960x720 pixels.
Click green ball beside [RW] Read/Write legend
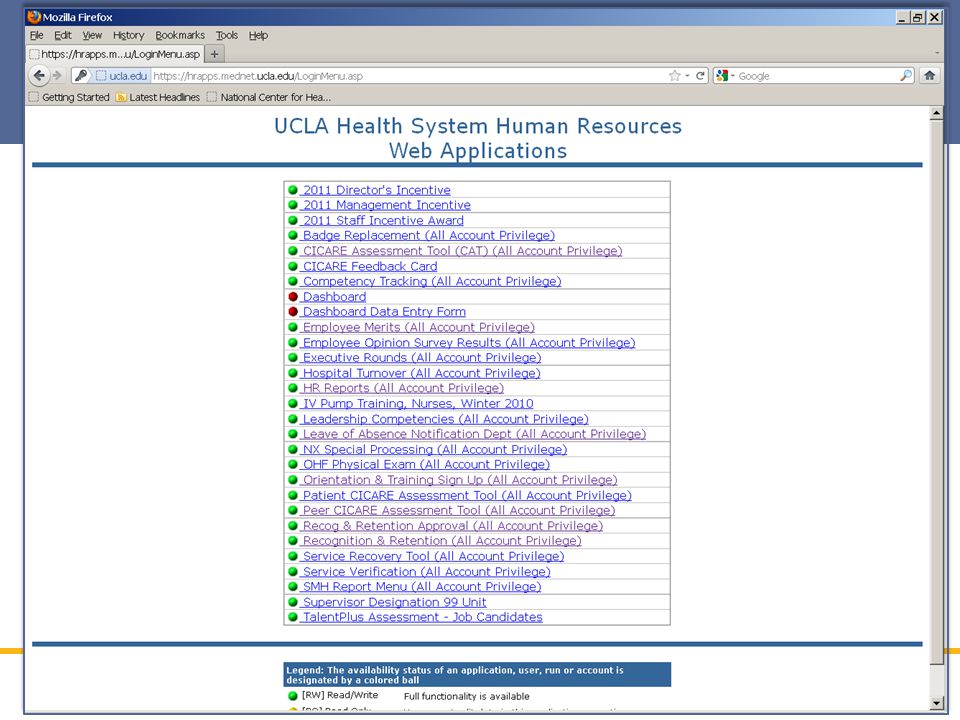[x=293, y=696]
